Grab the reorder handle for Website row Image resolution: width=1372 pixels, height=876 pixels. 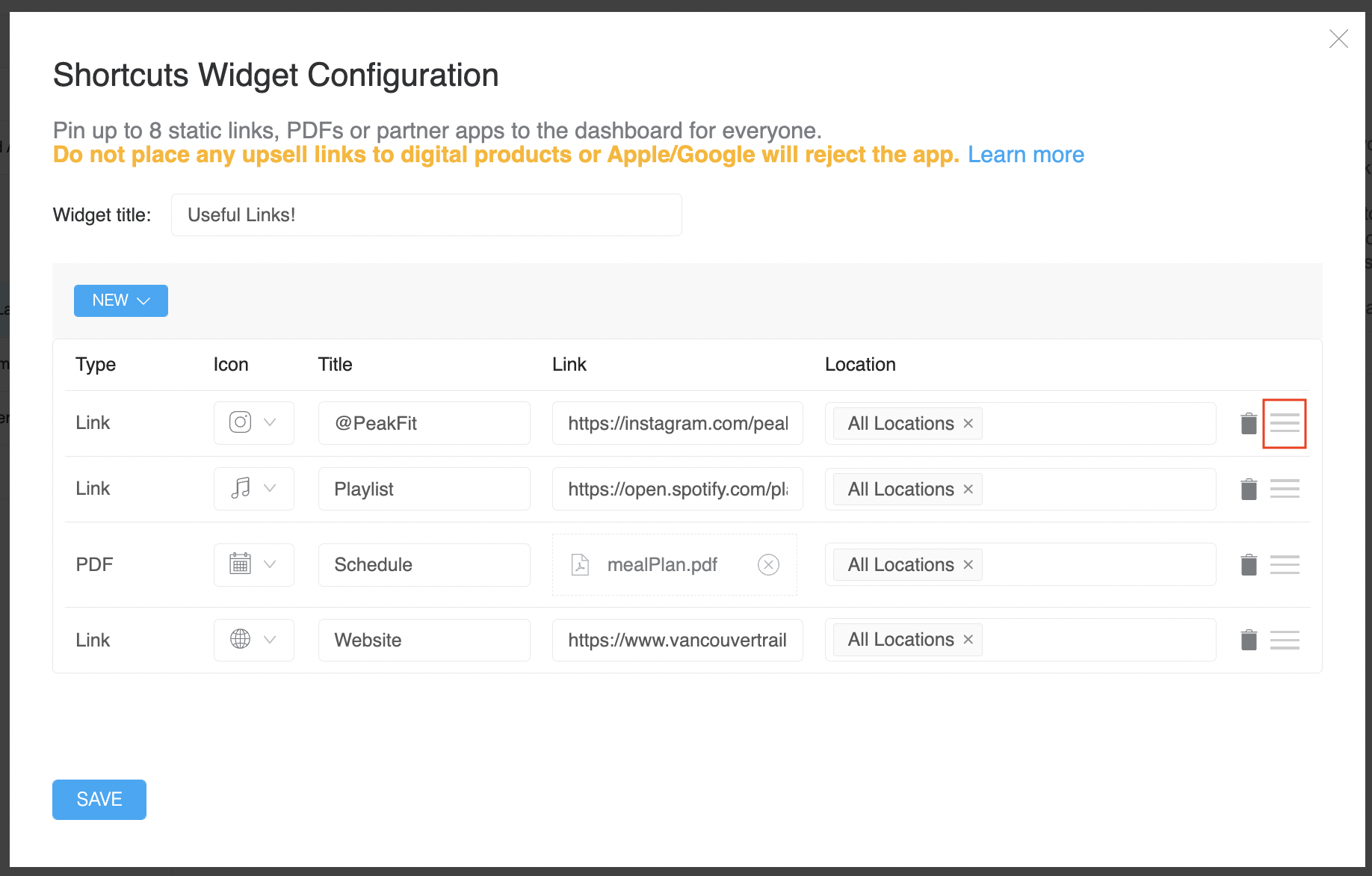point(1285,641)
